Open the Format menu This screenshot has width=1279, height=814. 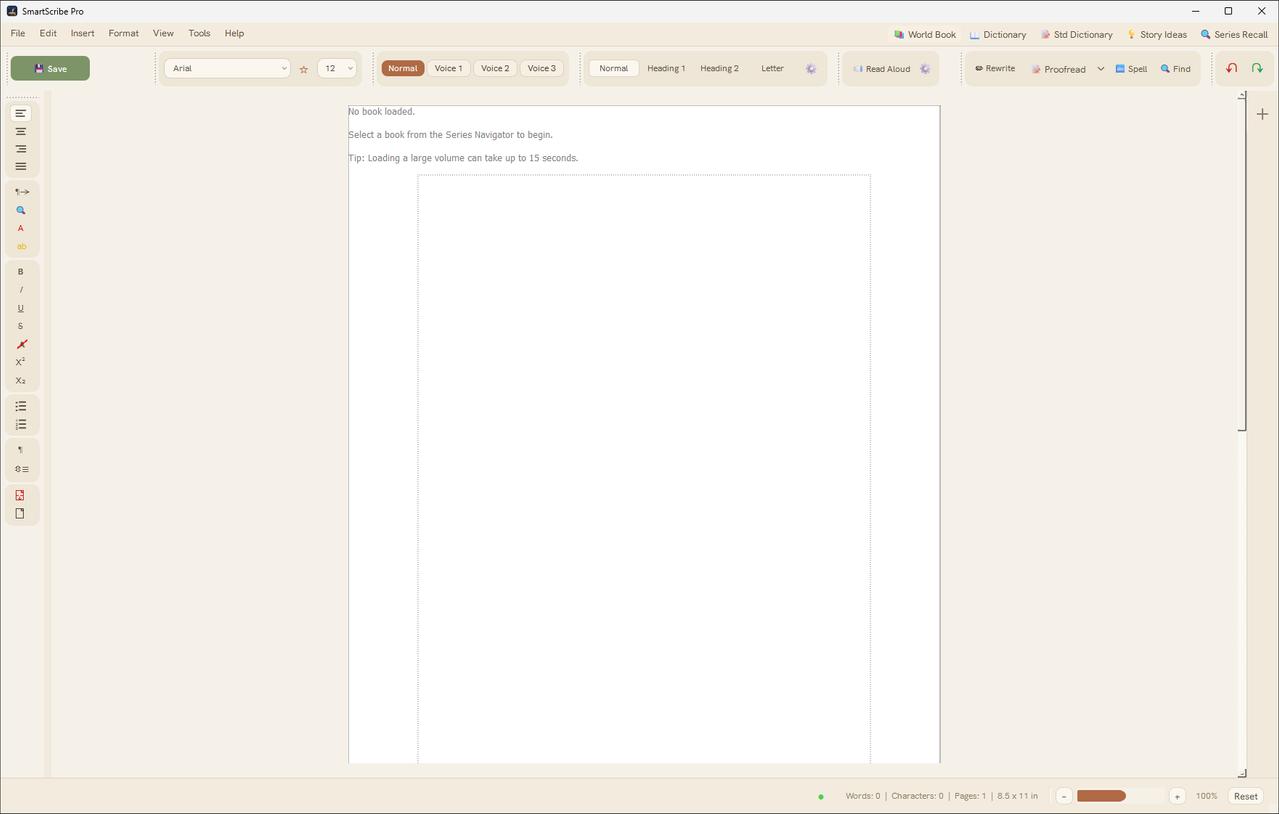tap(124, 33)
